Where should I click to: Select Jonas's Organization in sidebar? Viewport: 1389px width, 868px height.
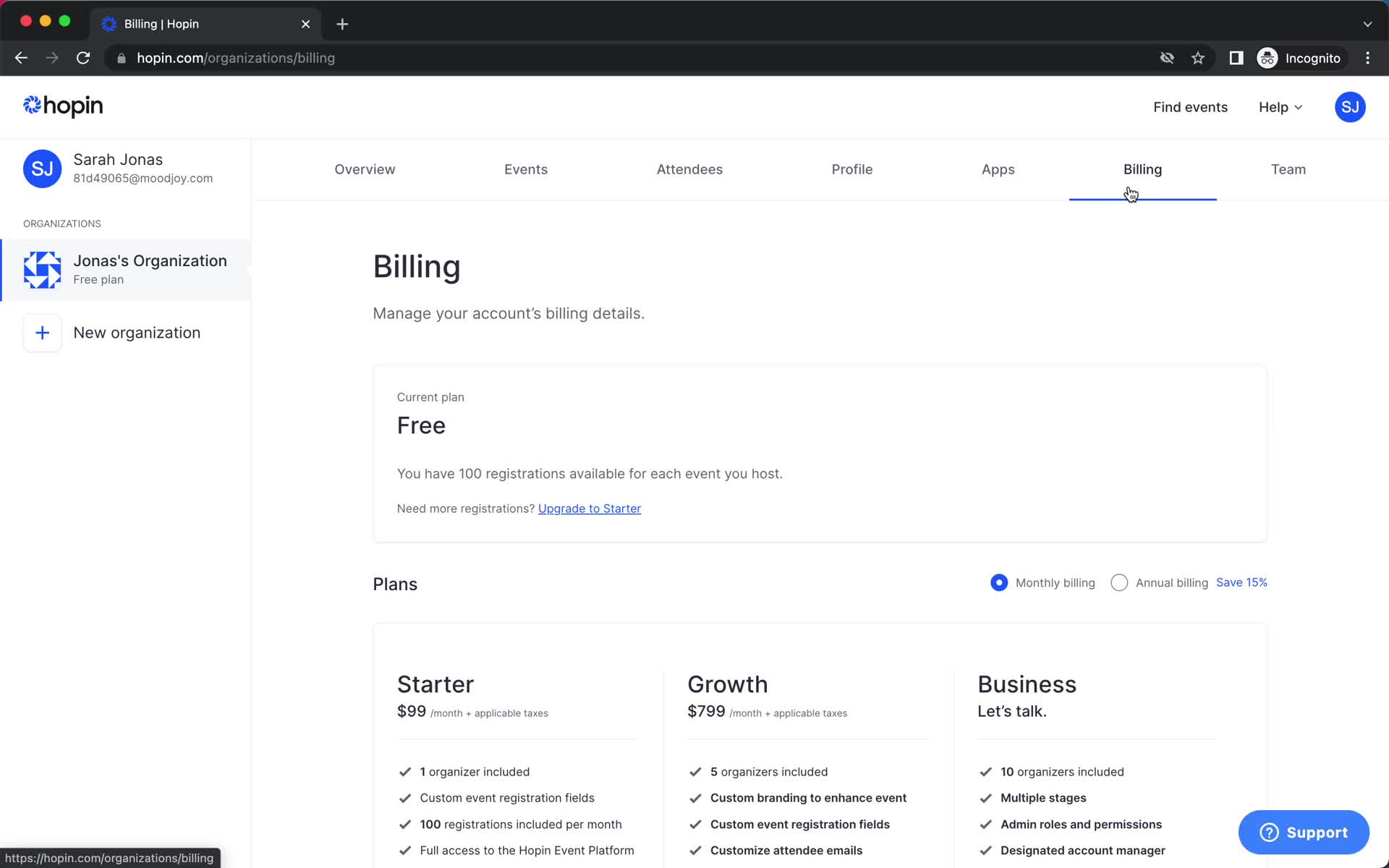tap(126, 270)
